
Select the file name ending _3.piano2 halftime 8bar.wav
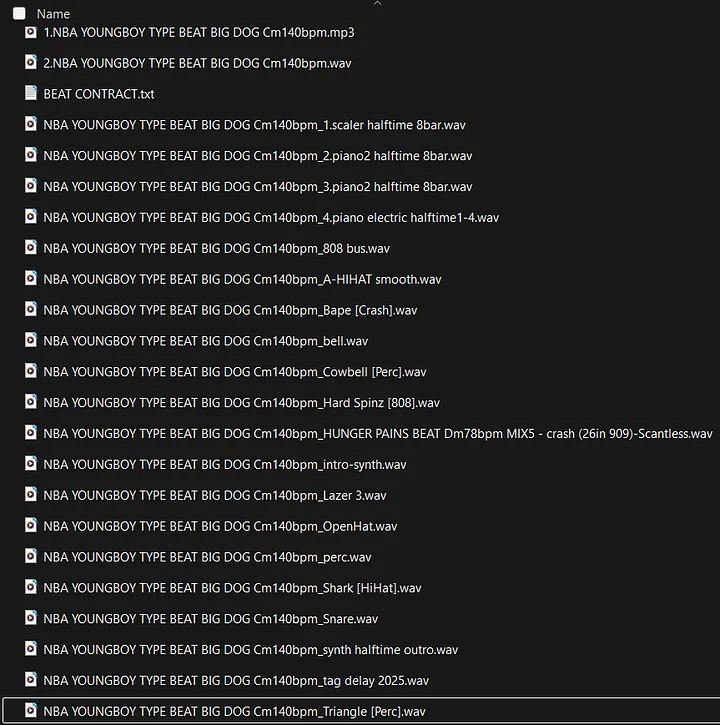[258, 187]
